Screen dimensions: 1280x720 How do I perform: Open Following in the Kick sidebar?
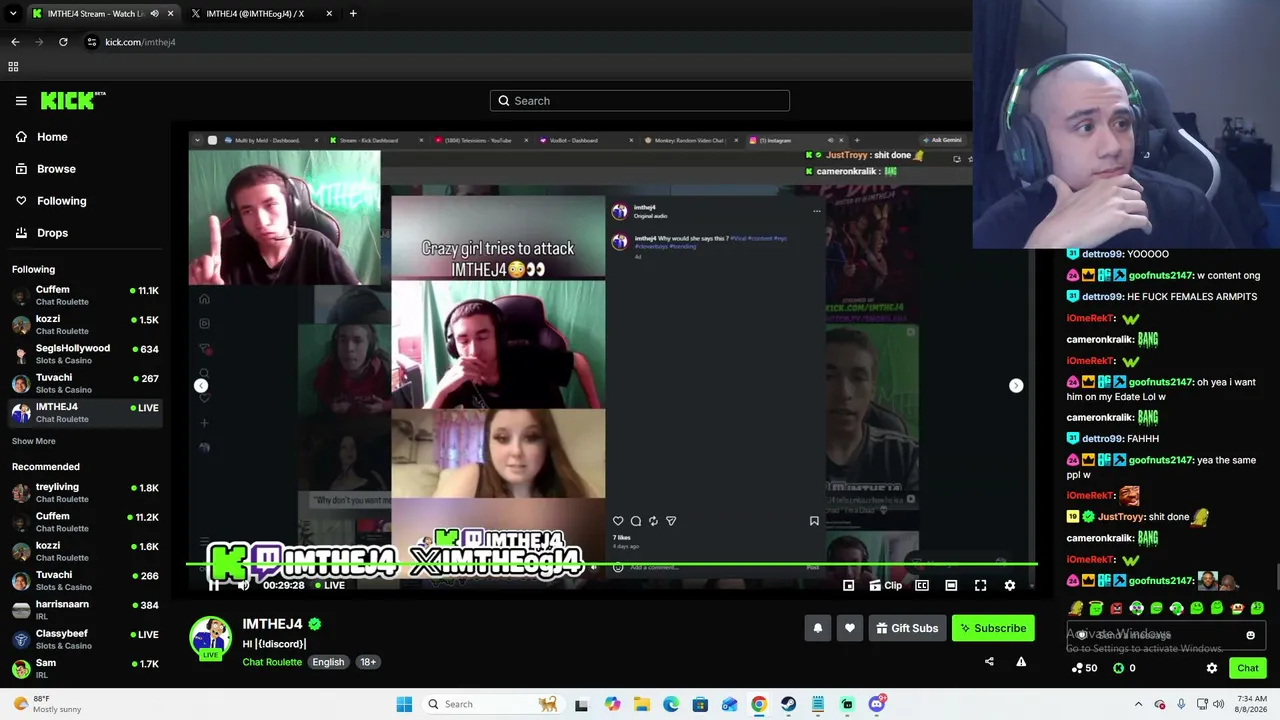85,201
